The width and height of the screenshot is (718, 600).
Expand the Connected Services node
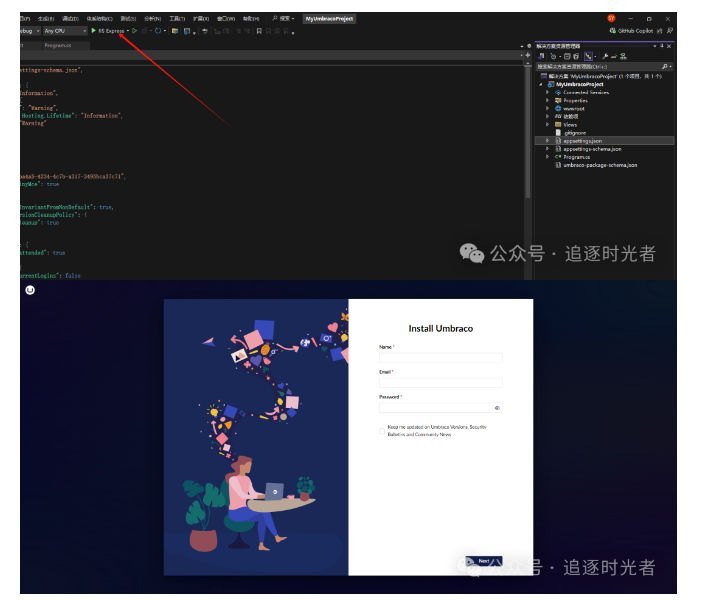[547, 92]
